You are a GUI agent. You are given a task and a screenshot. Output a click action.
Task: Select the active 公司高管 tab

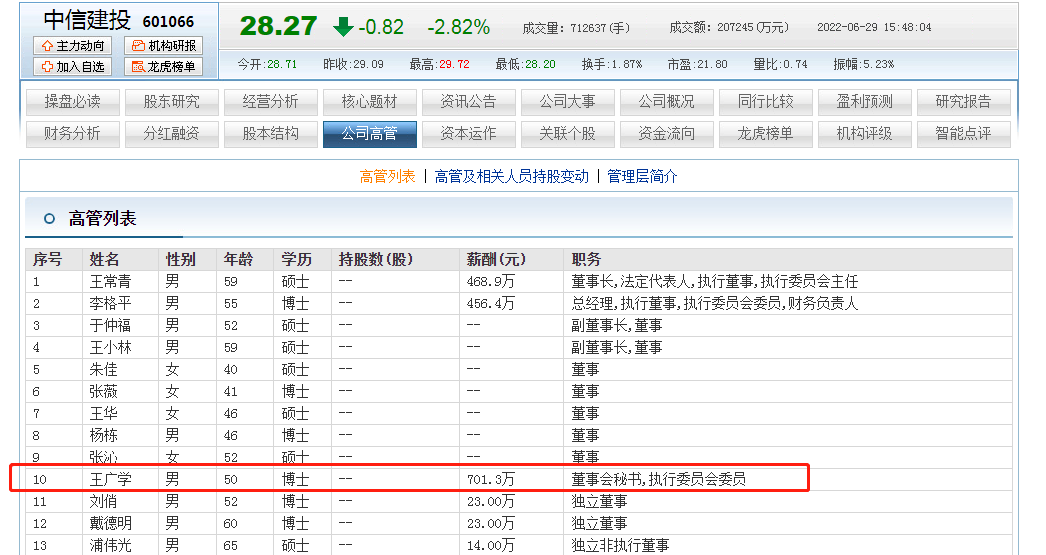[x=370, y=134]
